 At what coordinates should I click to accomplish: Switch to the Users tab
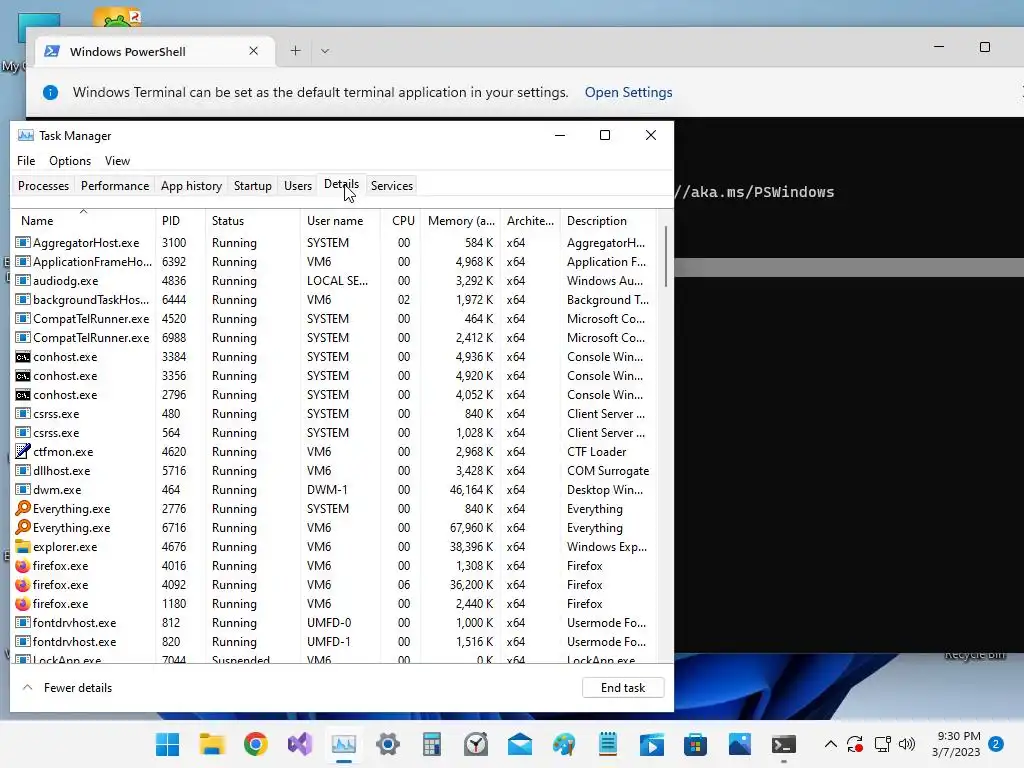tap(298, 185)
